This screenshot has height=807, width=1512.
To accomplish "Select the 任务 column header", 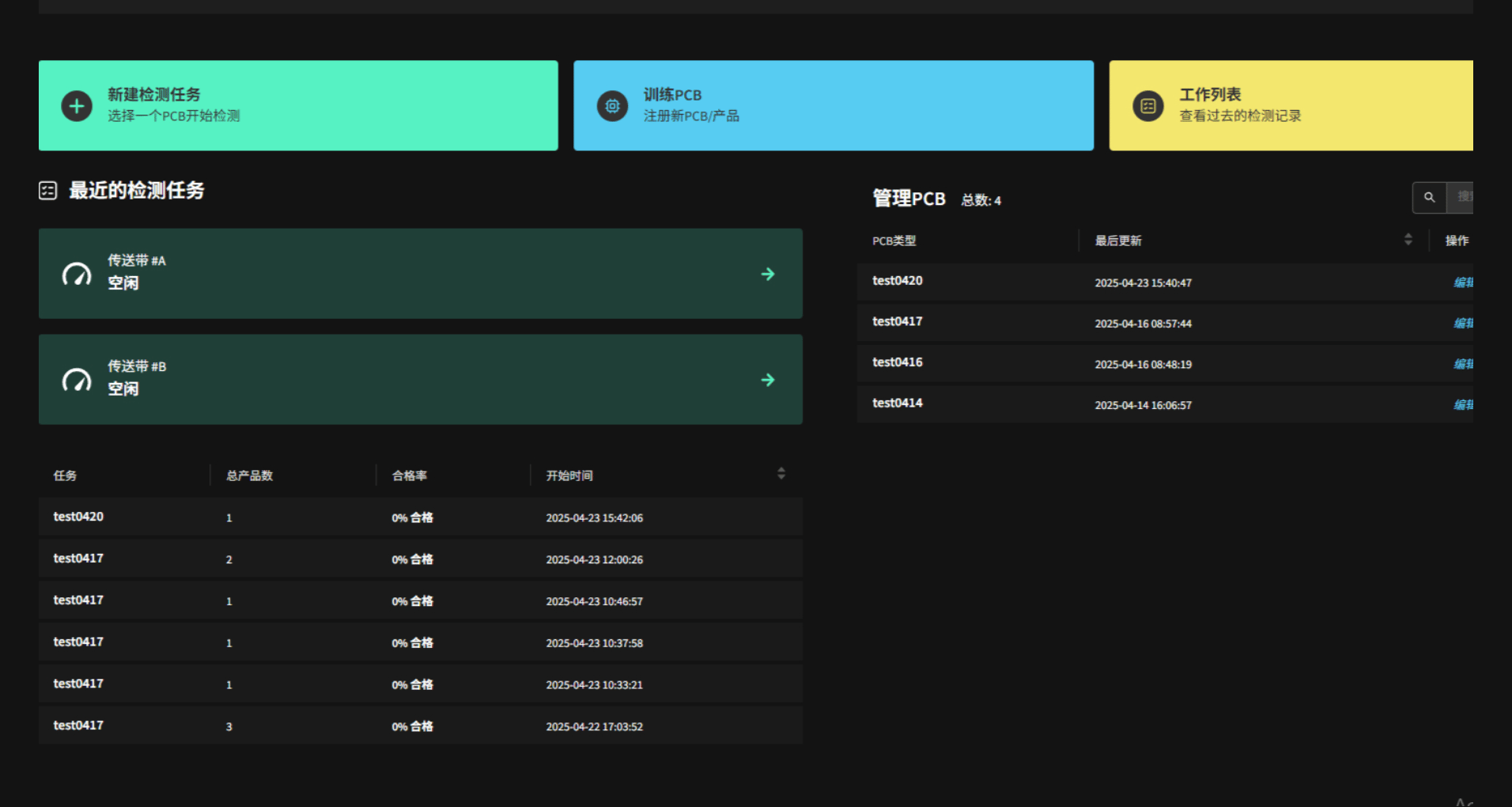I will click(x=65, y=475).
